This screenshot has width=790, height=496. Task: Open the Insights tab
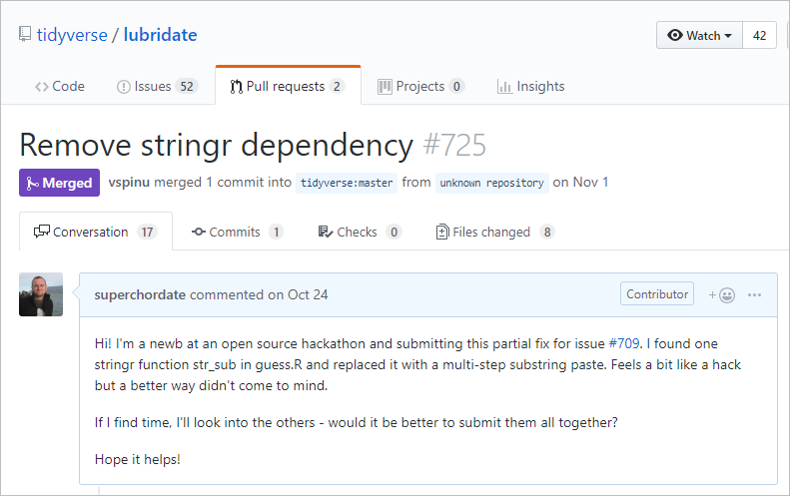531,86
